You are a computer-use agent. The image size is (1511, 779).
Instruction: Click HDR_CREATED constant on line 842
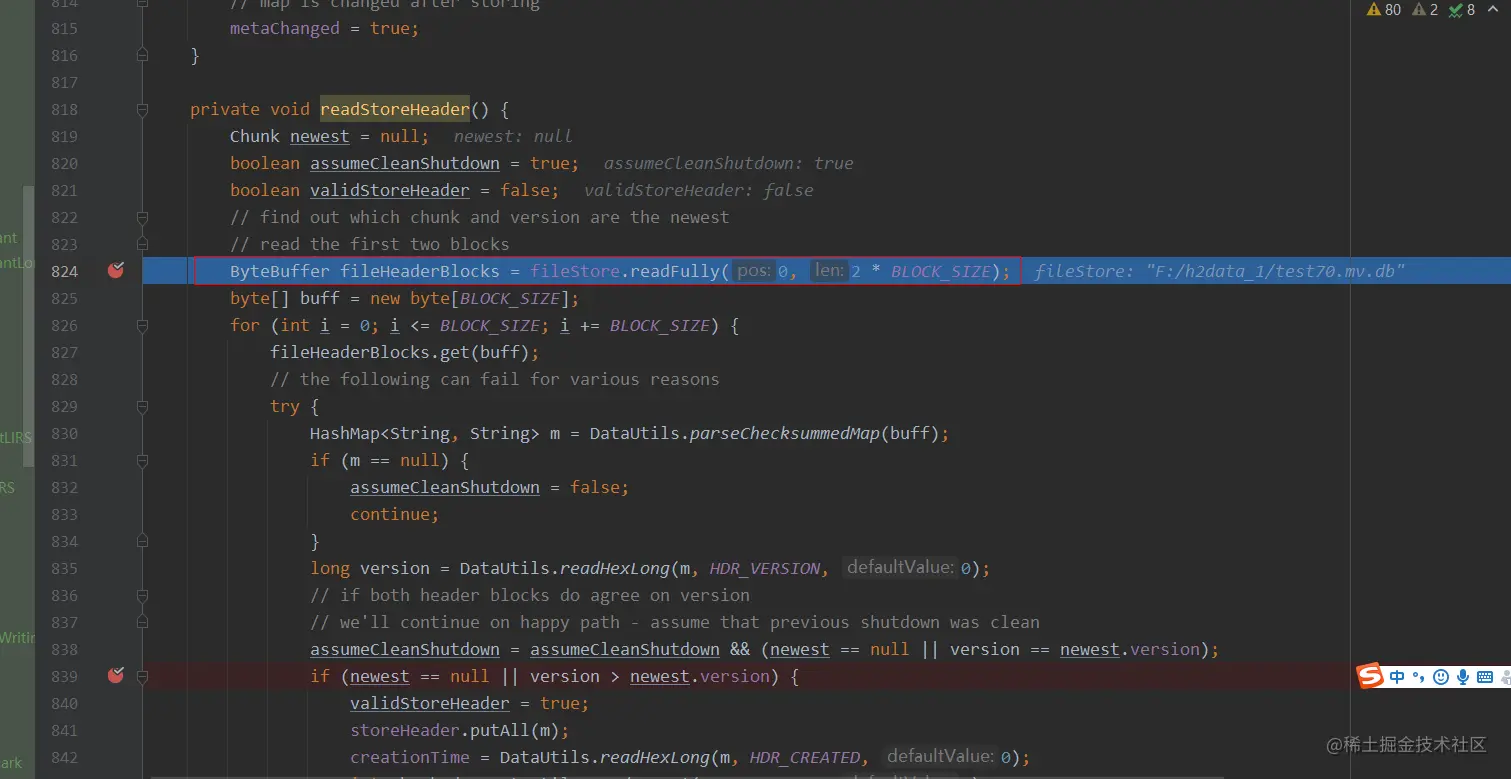(805, 757)
